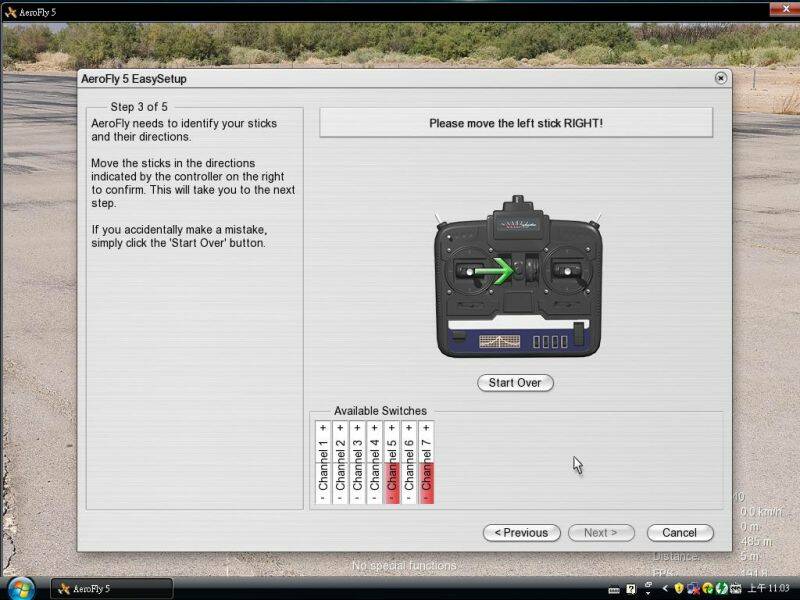
Task: Go back with the Previous button
Action: [x=520, y=533]
